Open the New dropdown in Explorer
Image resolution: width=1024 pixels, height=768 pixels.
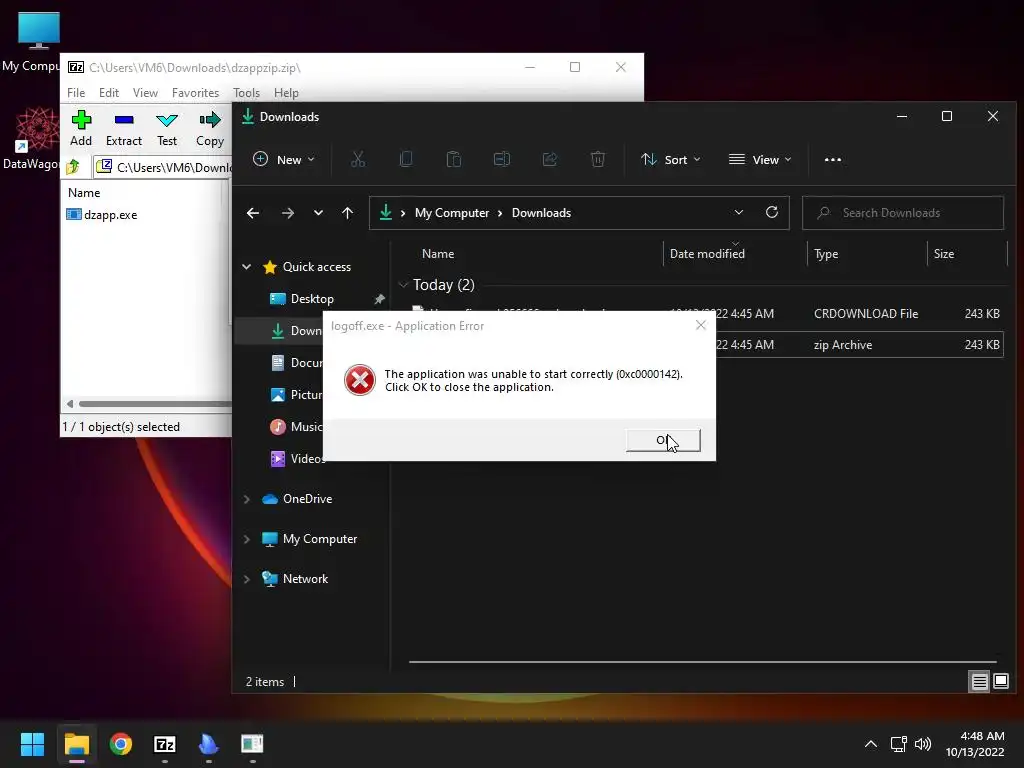[x=283, y=159]
